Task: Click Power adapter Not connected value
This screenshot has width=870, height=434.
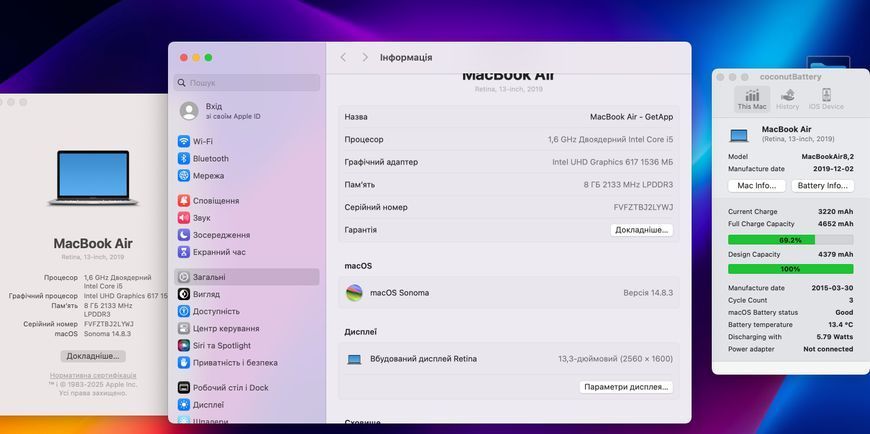Action: 828,349
